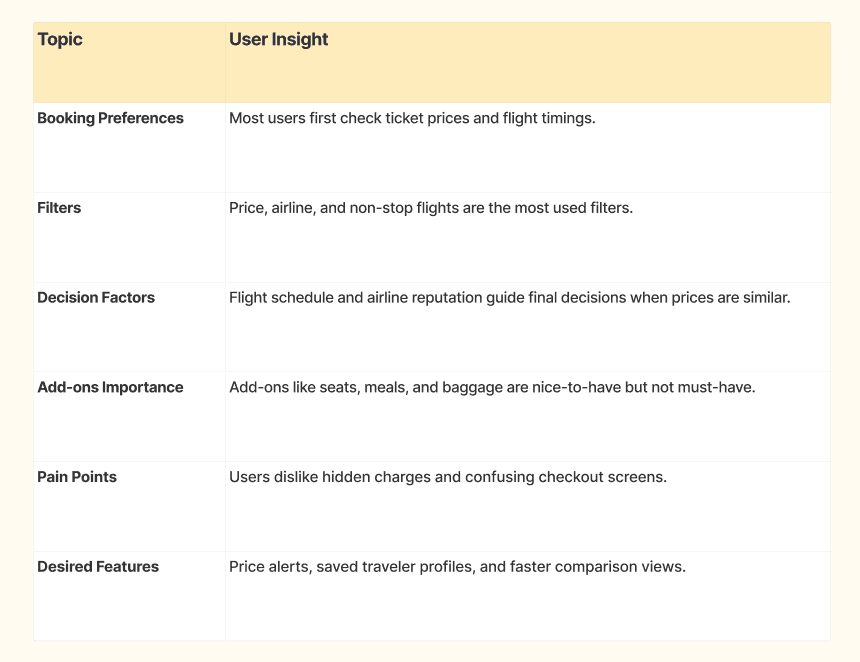
Task: Select the Desired Features topic cell
Action: pyautogui.click(x=98, y=567)
